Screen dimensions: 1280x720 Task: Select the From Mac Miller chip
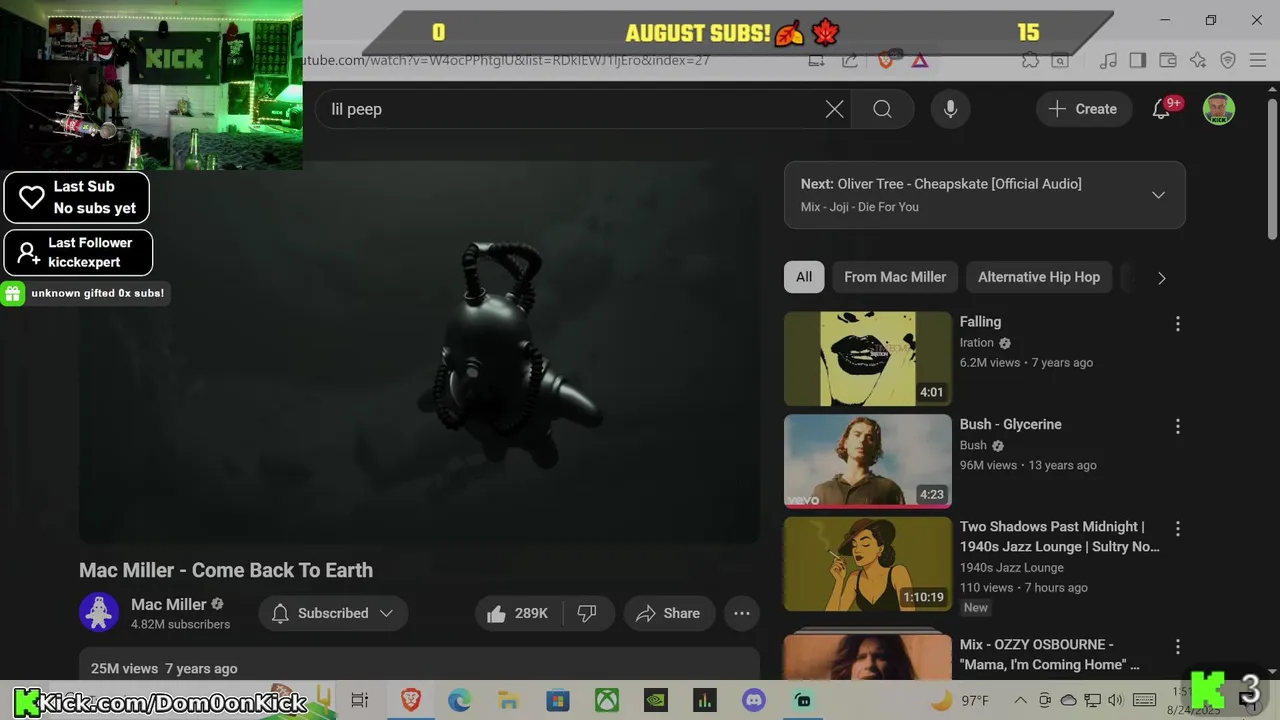click(x=895, y=277)
